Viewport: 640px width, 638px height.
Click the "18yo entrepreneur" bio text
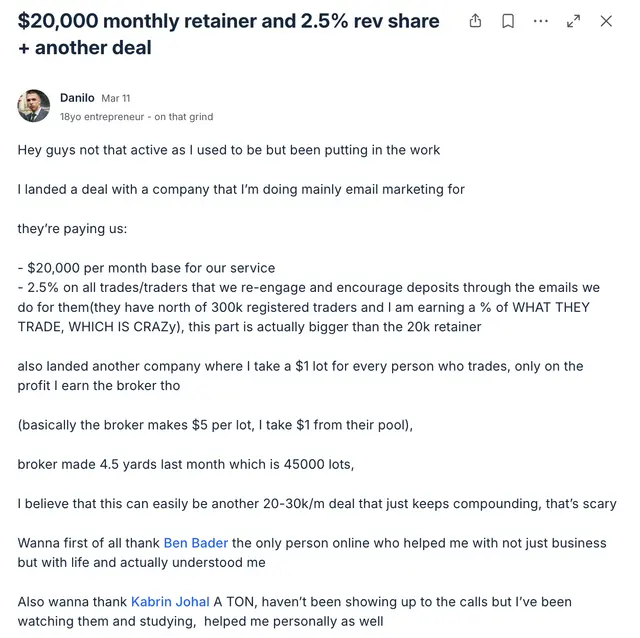pyautogui.click(x=136, y=117)
